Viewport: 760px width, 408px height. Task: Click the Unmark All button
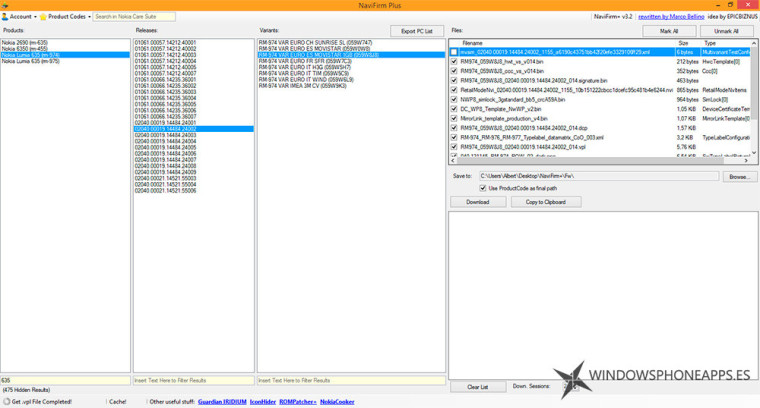[x=726, y=31]
